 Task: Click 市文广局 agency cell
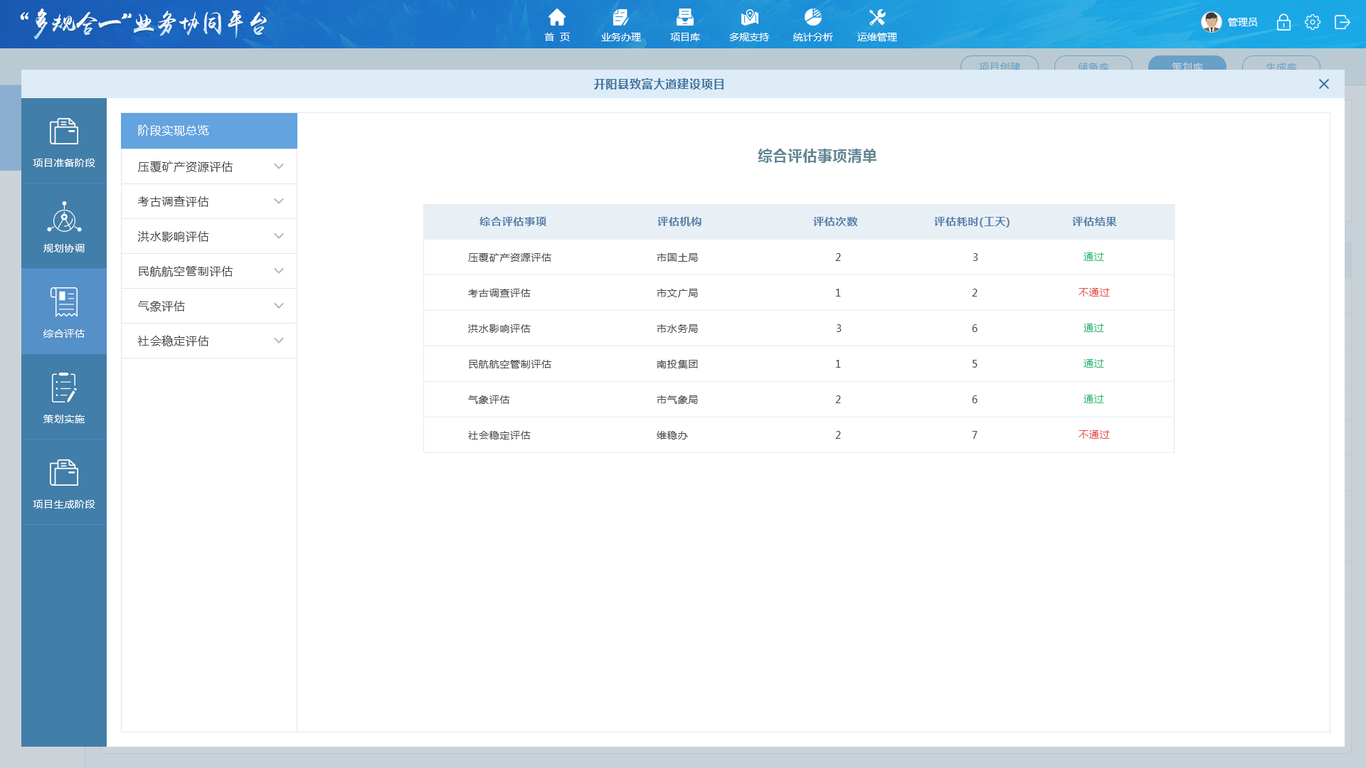point(677,293)
